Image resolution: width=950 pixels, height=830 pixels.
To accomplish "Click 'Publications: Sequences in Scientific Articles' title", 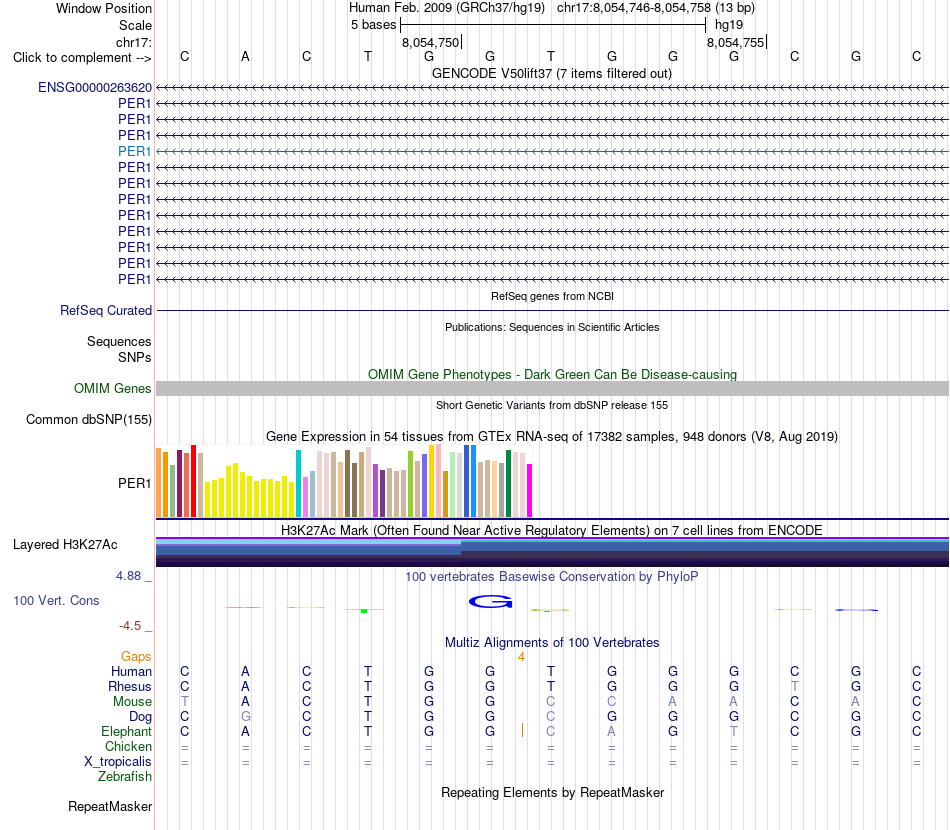I will click(x=552, y=327).
